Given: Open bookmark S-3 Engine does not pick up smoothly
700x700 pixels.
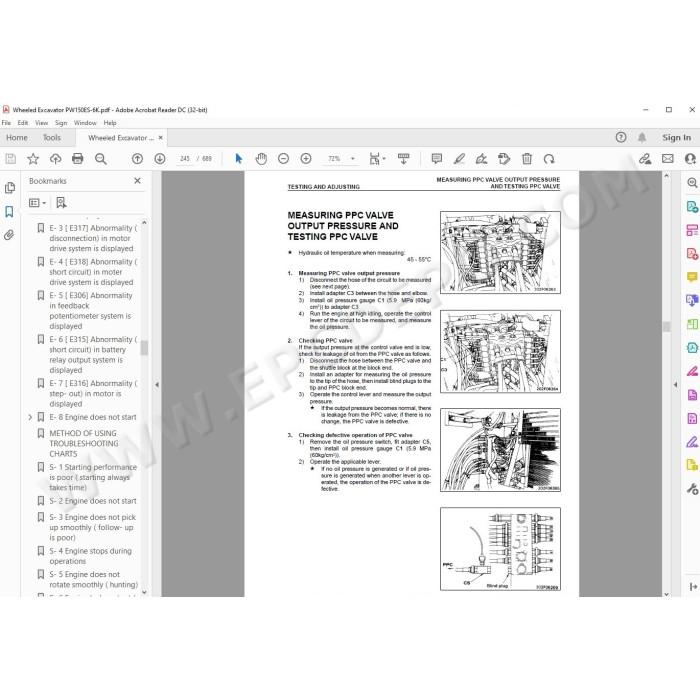Looking at the screenshot, I should tap(92, 527).
